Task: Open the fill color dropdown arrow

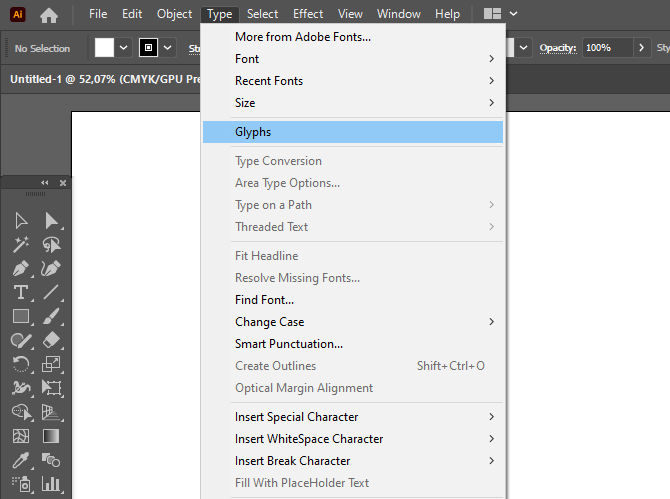Action: coord(124,48)
